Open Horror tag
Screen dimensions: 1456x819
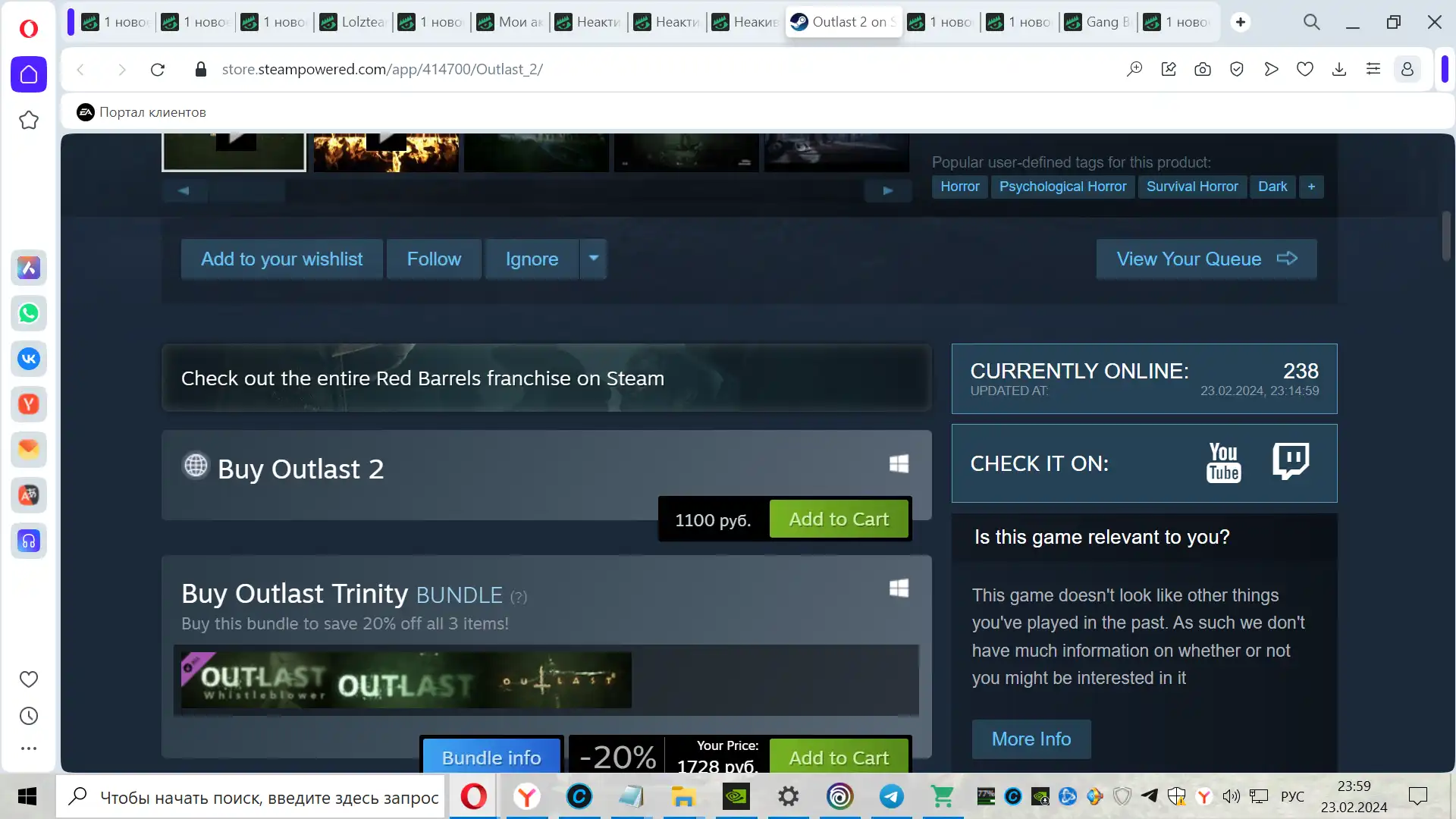[x=960, y=187]
